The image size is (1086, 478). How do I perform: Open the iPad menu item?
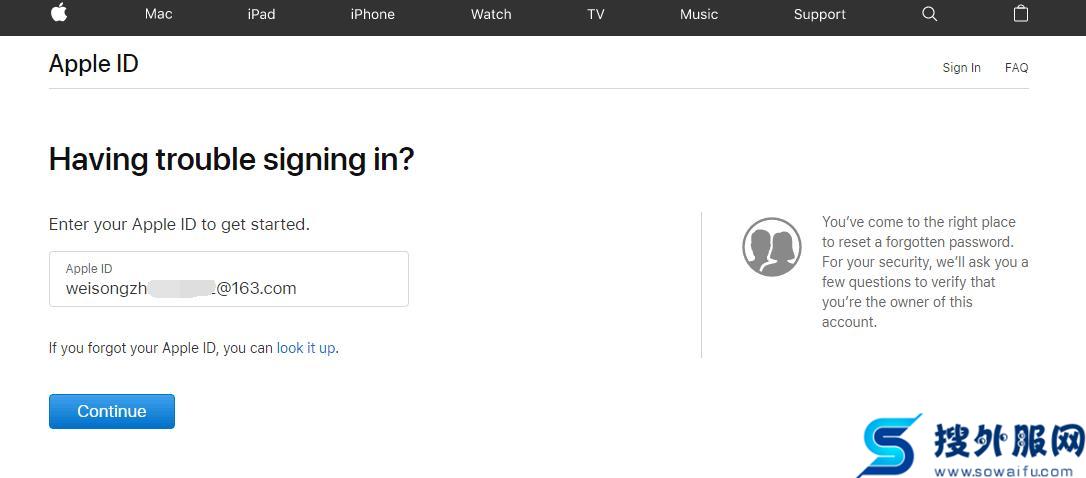pyautogui.click(x=261, y=14)
